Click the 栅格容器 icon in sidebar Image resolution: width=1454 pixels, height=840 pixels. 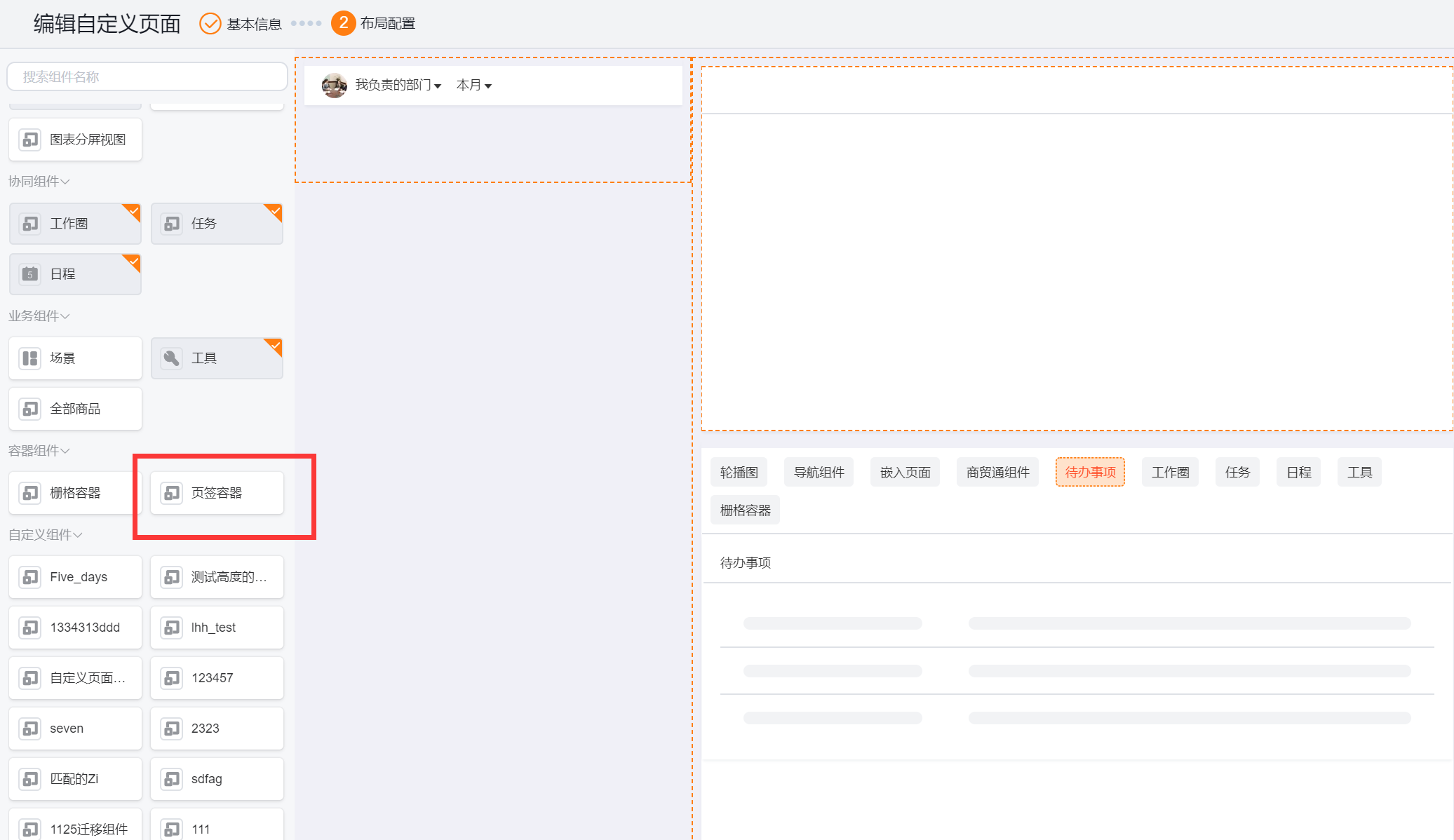(x=29, y=493)
